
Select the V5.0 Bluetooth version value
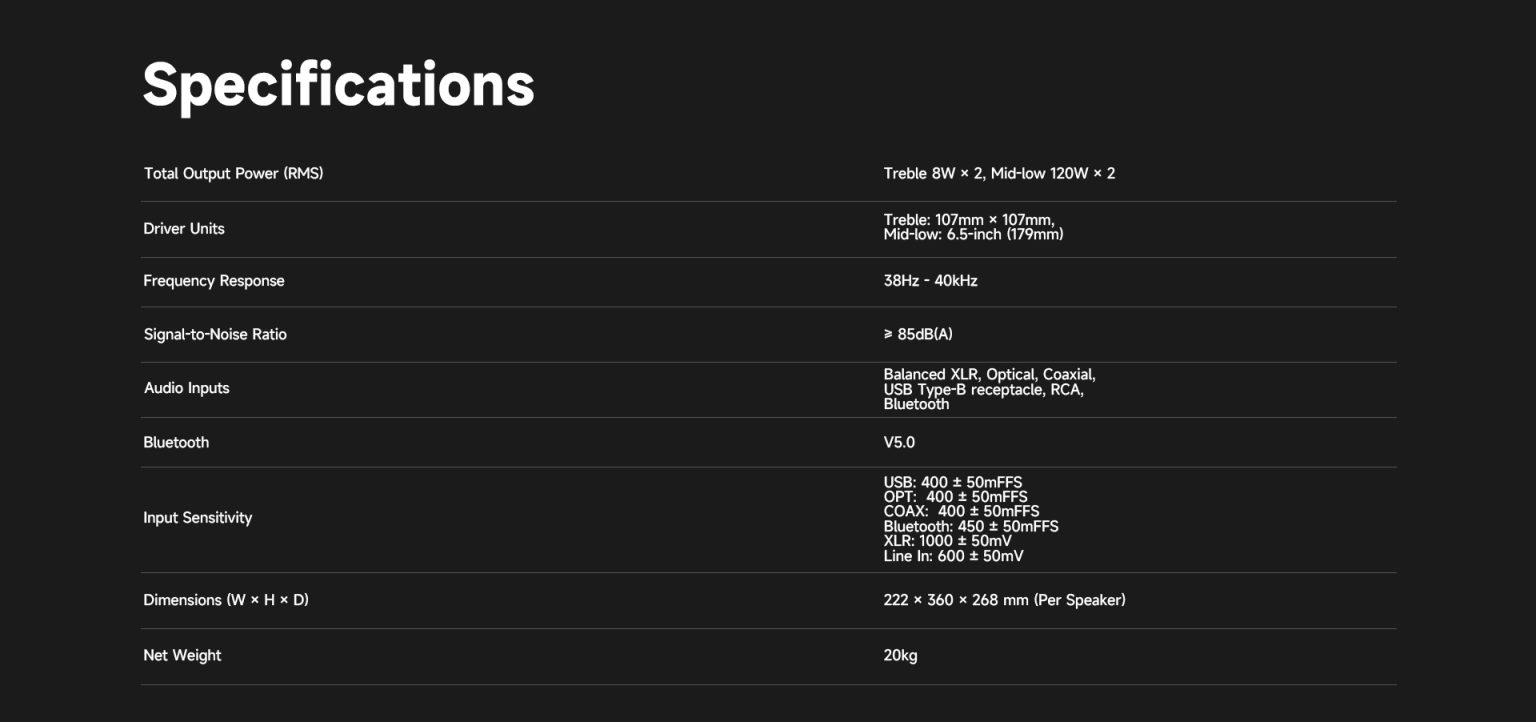click(x=899, y=442)
